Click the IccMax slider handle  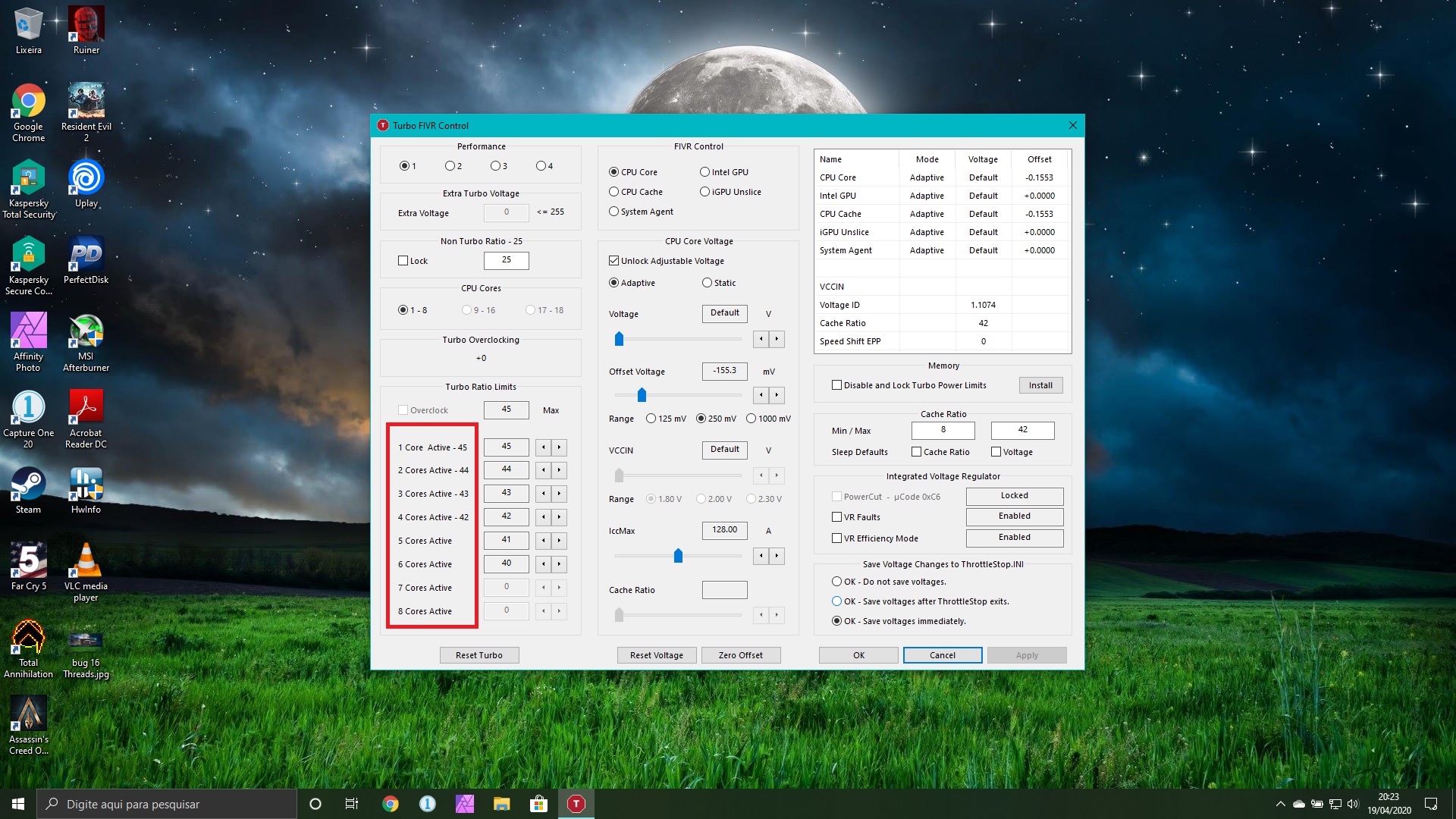coord(678,556)
